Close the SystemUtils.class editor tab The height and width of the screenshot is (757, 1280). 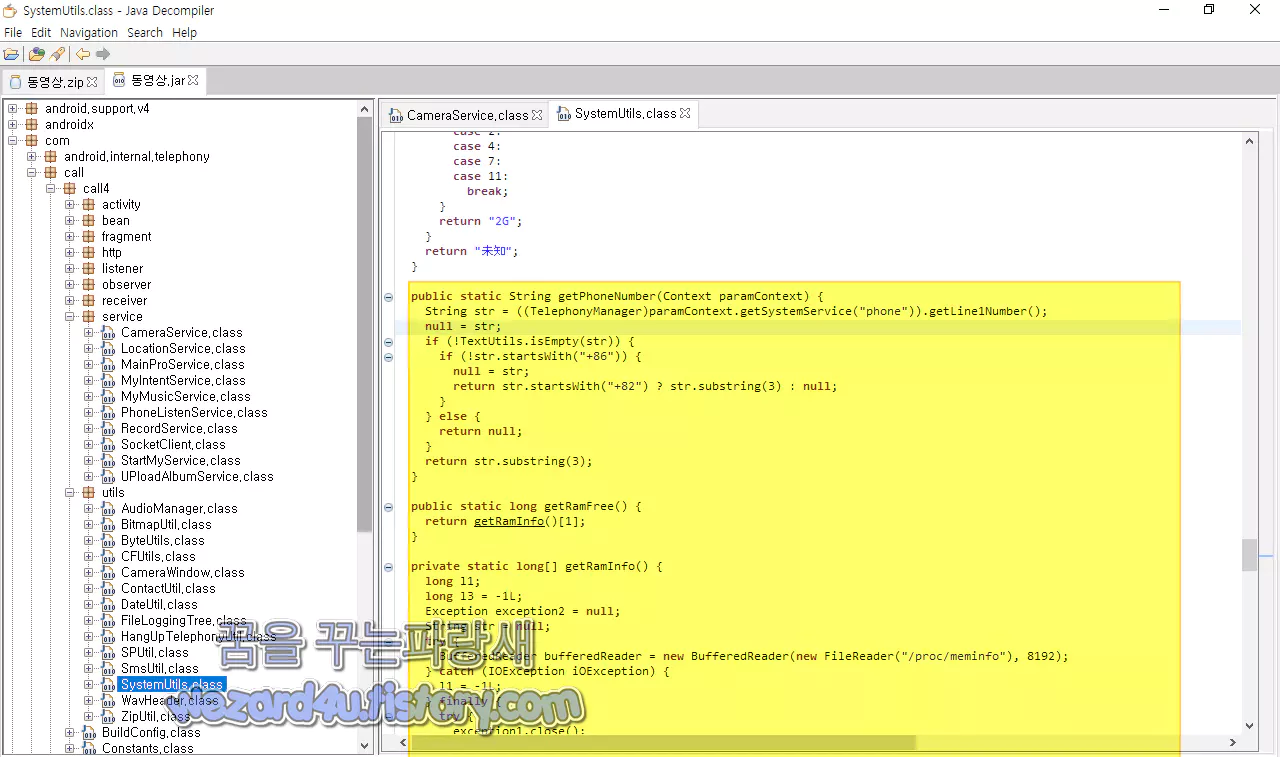pos(685,113)
